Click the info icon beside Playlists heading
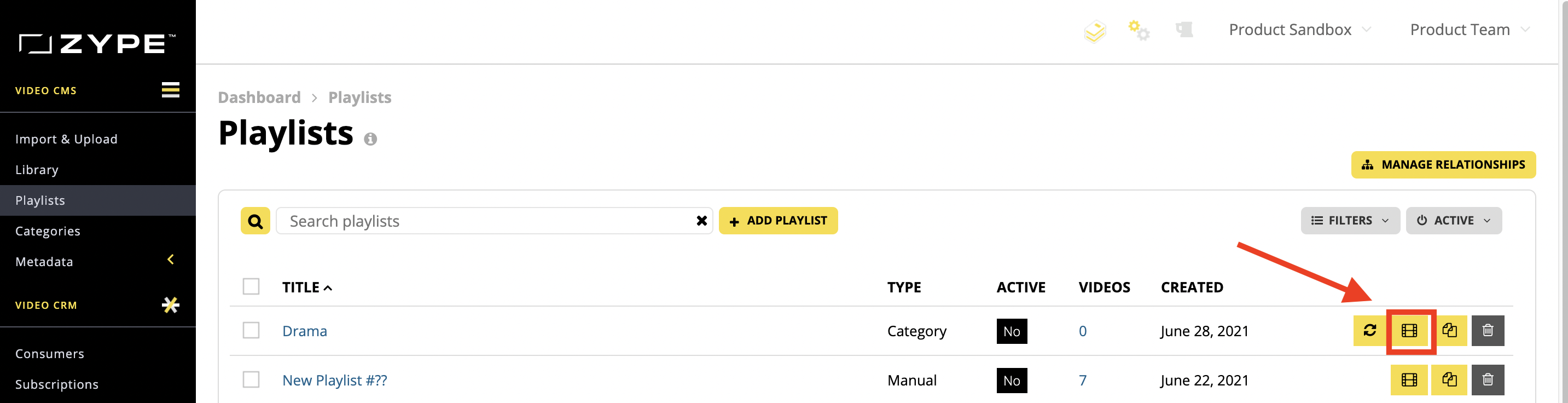Viewport: 1568px width, 403px height. [x=370, y=140]
